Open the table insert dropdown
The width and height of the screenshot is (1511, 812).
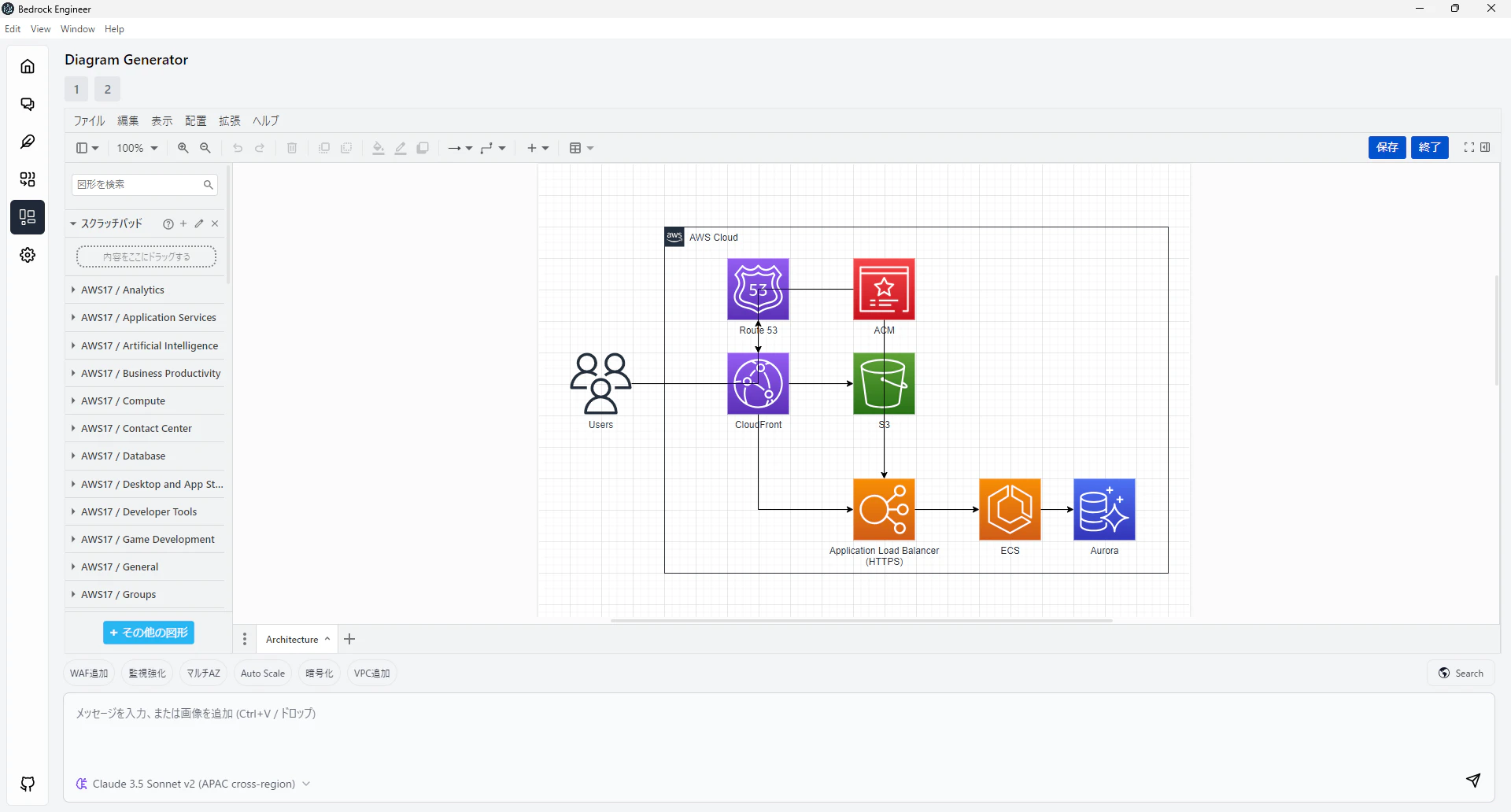coord(581,148)
